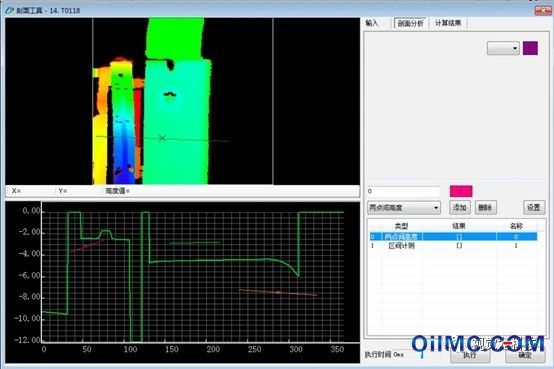Click the 删除 button
This screenshot has height=369, width=554.
pyautogui.click(x=485, y=207)
